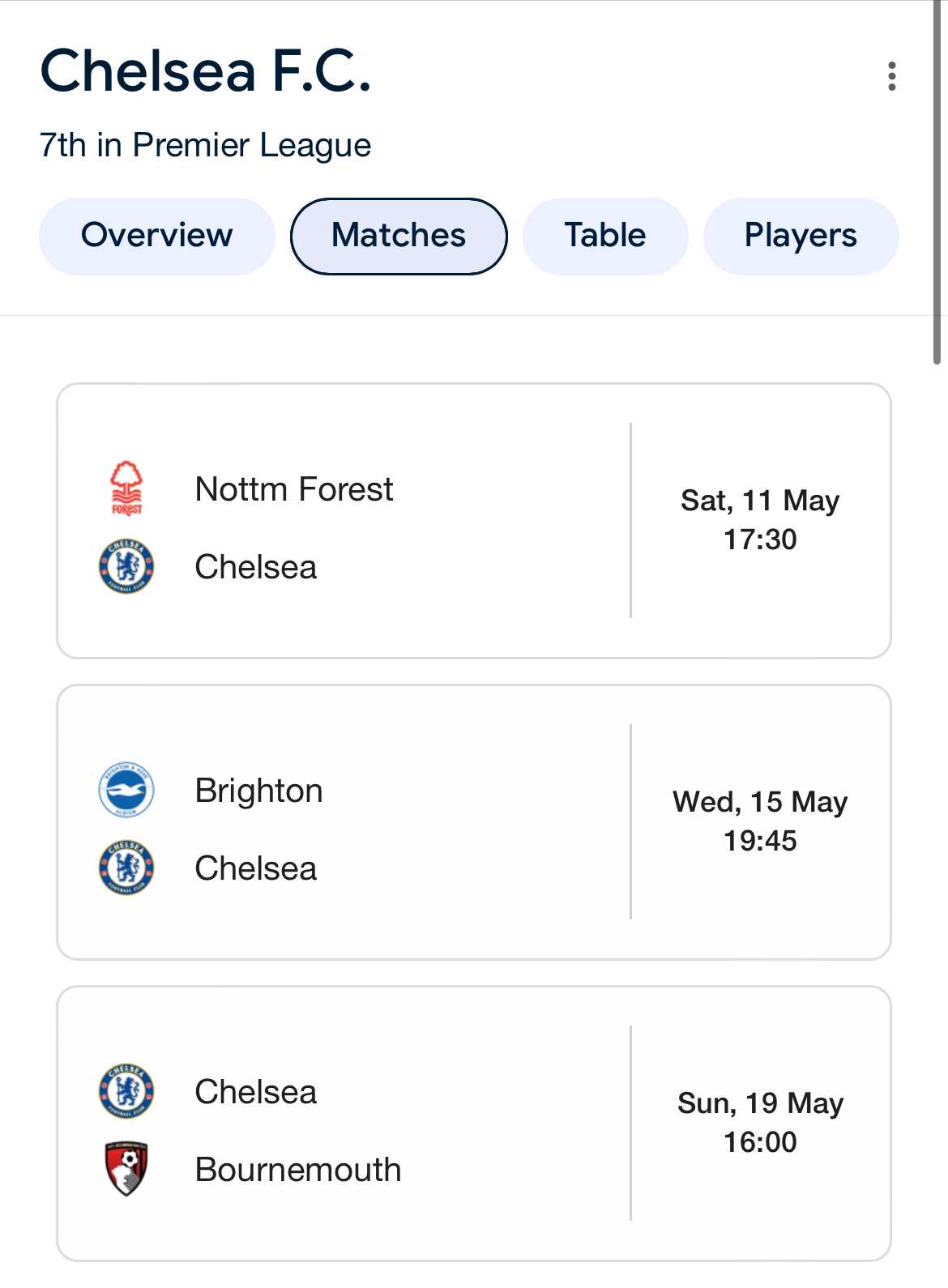Viewport: 948px width, 1288px height.
Task: Click Chelsea crest in Bournemouth match
Action: coord(126,1091)
